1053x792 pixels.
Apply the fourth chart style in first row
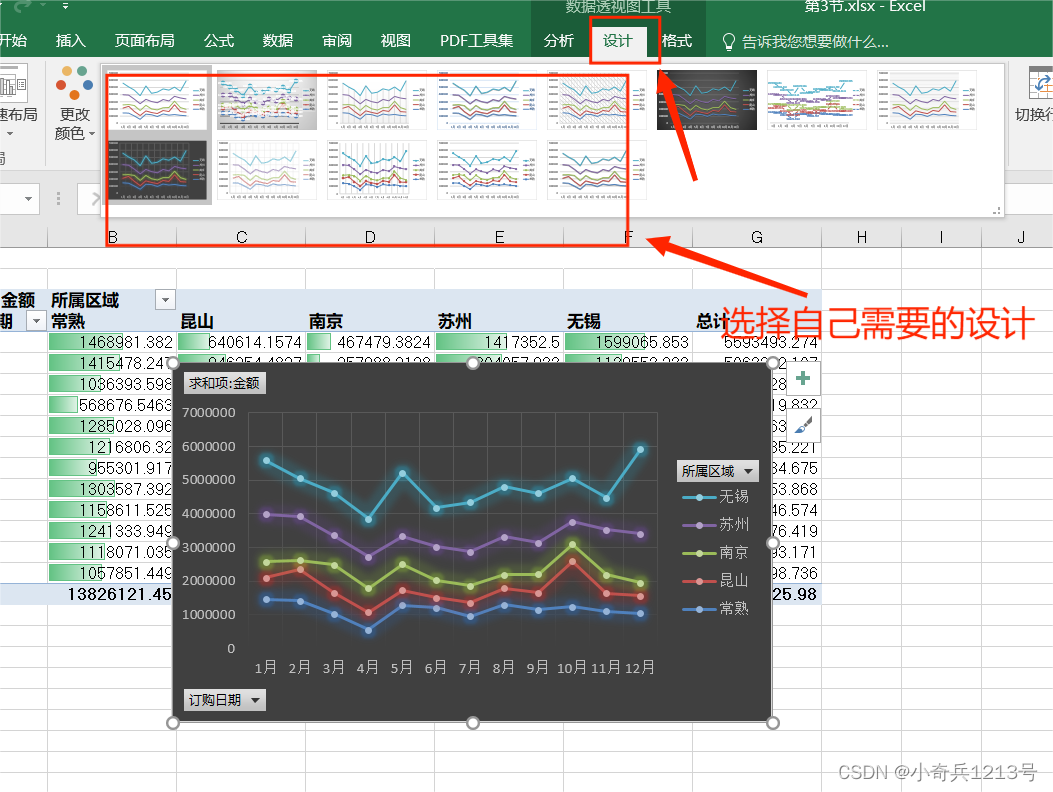coord(487,100)
